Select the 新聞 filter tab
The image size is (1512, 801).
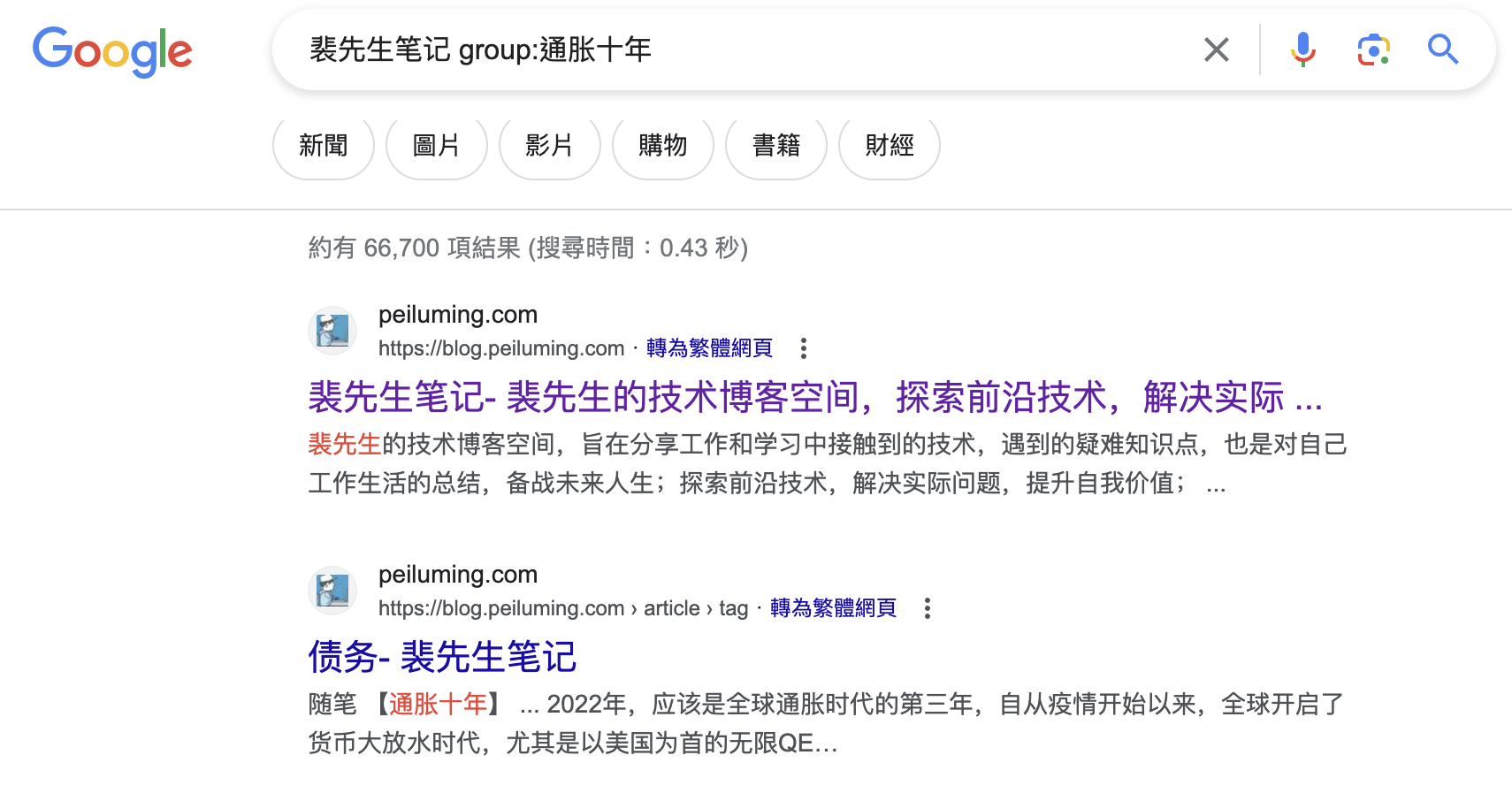tap(324, 146)
